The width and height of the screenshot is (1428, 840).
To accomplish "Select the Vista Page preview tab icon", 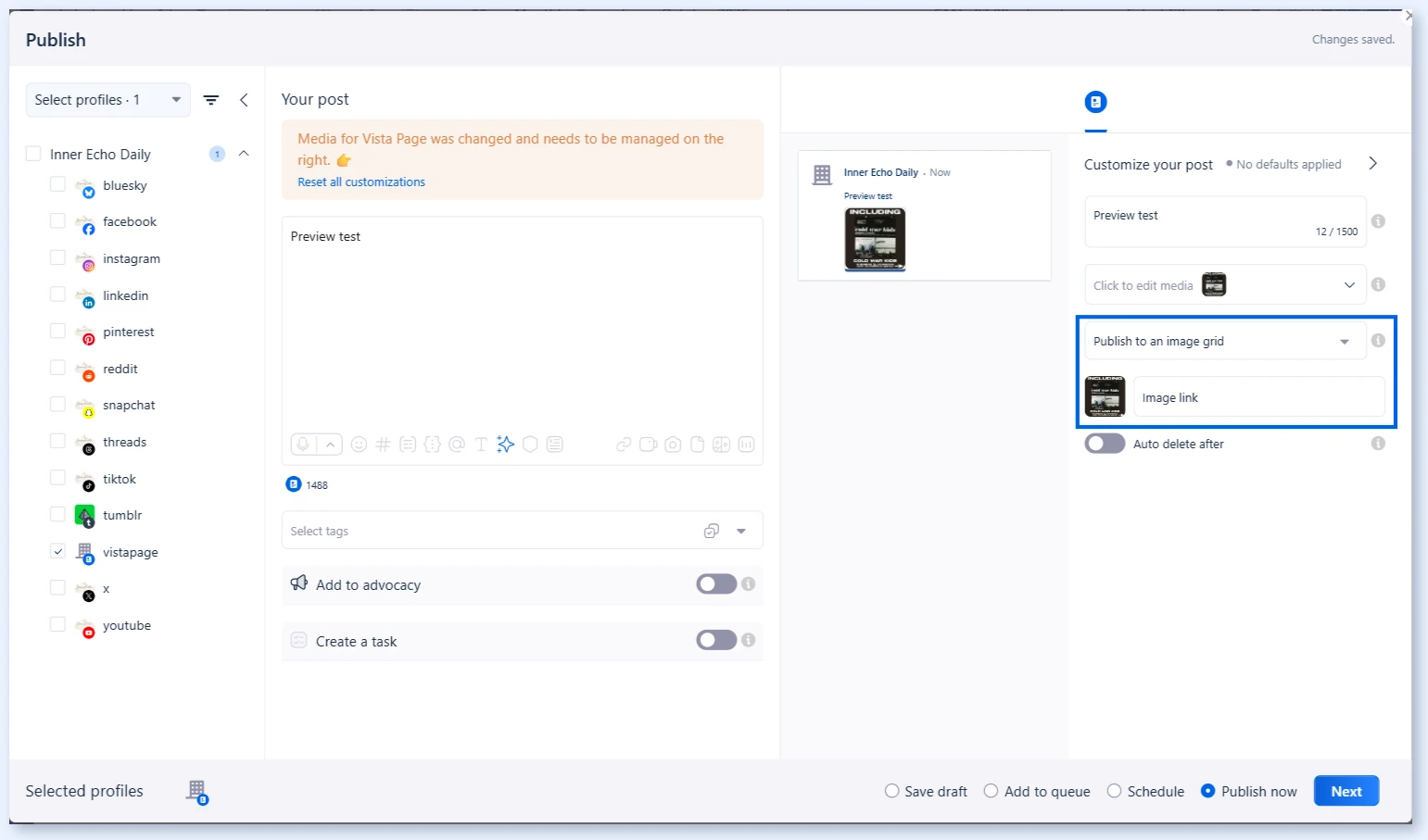I will click(x=1096, y=102).
